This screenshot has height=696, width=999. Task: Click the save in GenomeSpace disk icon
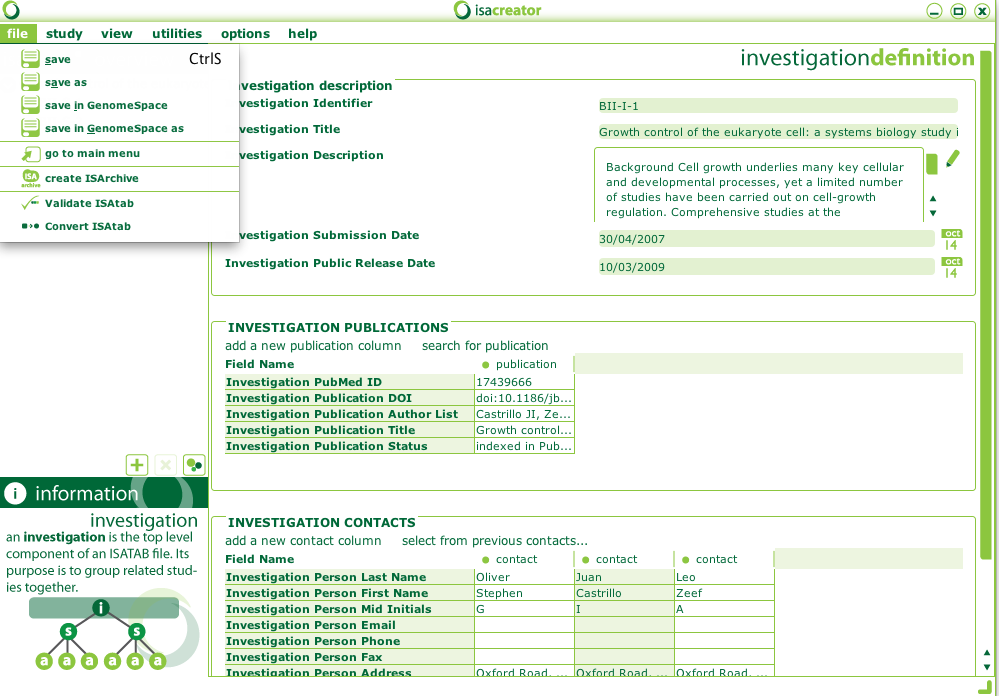(x=31, y=105)
